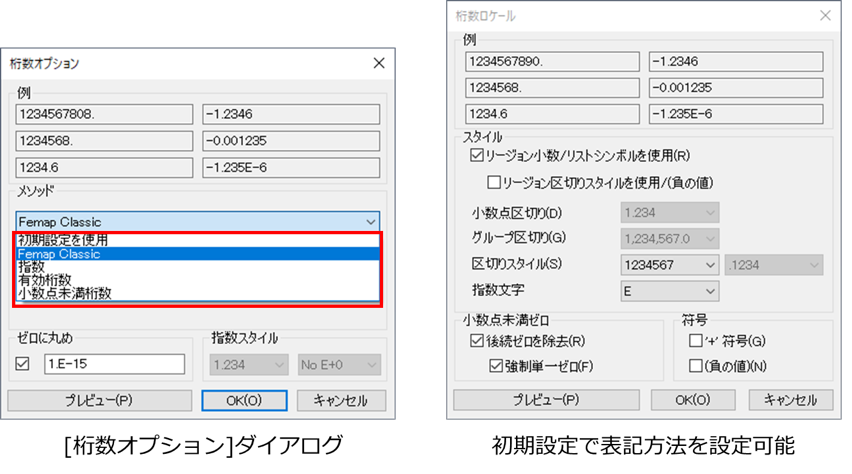Close the 桁数オプション dialog
This screenshot has width=852, height=474.
pyautogui.click(x=379, y=63)
